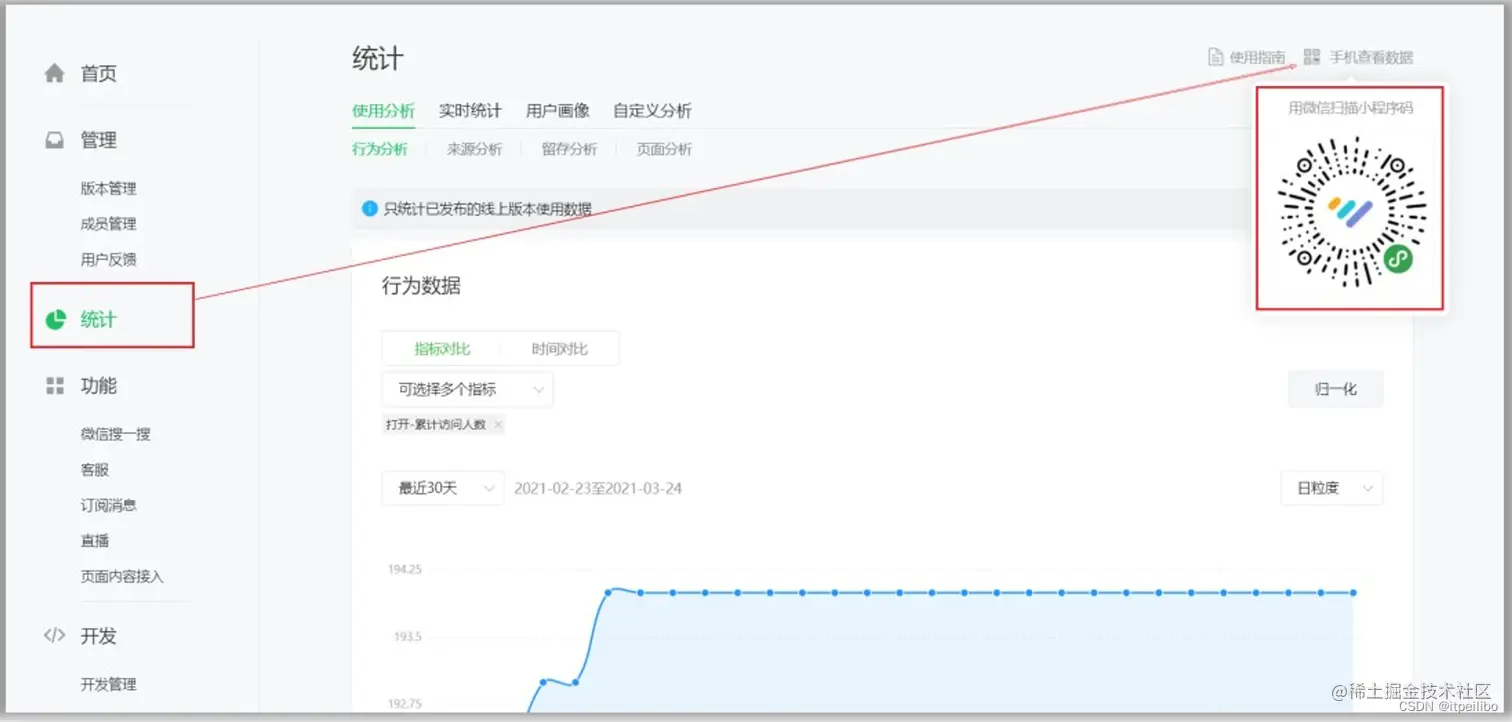1512x722 pixels.
Task: Click the 手机查看数据 link
Action: click(1371, 57)
